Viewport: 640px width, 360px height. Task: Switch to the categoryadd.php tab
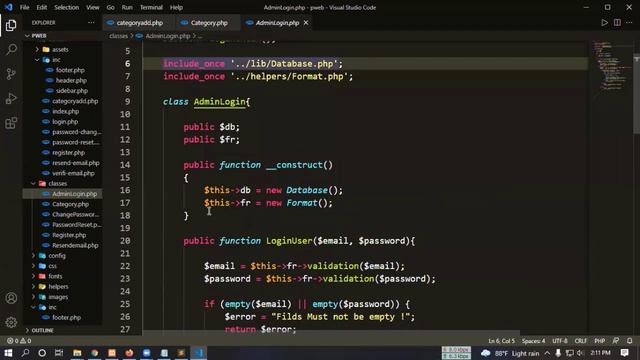[140, 23]
